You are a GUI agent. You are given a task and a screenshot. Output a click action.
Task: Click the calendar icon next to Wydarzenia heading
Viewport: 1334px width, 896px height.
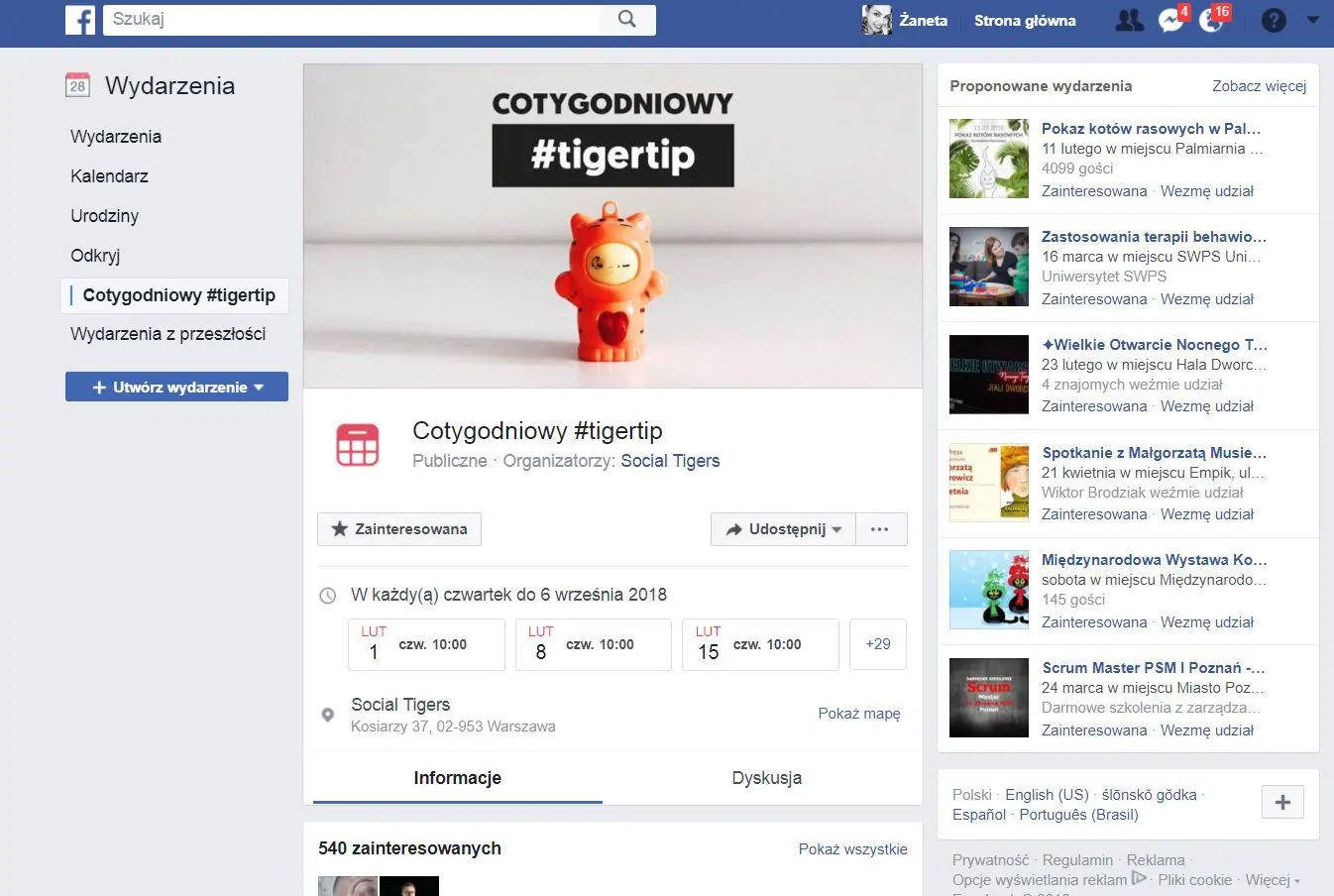[x=77, y=85]
